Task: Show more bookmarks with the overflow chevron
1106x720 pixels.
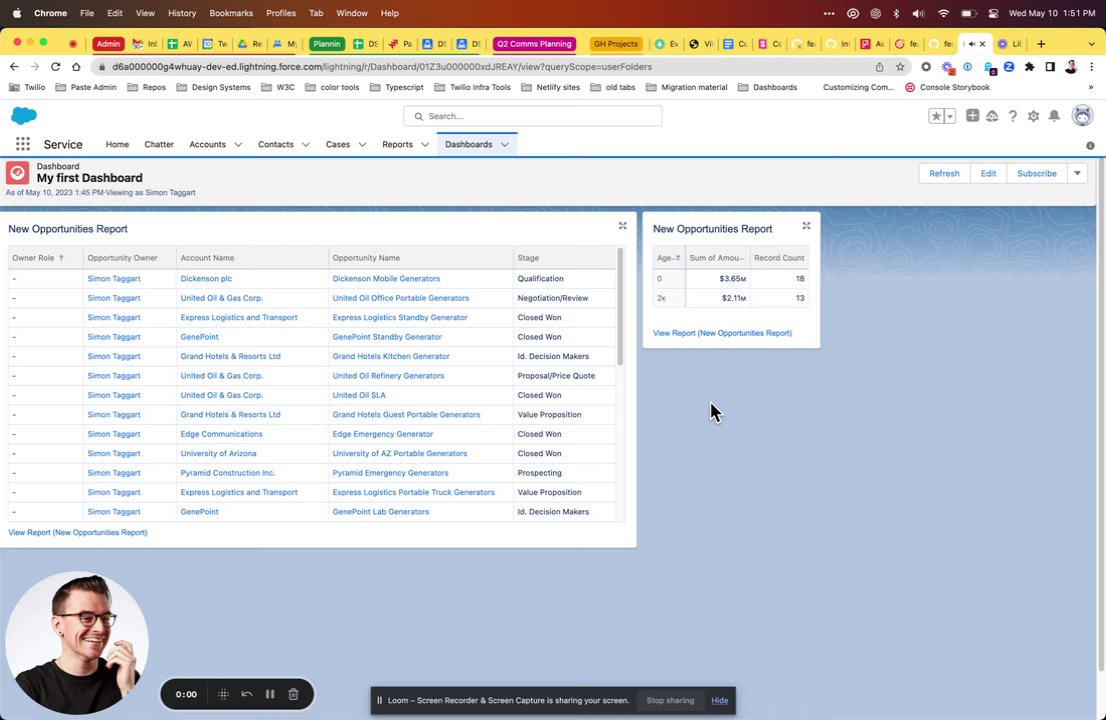Action: pos(1090,87)
